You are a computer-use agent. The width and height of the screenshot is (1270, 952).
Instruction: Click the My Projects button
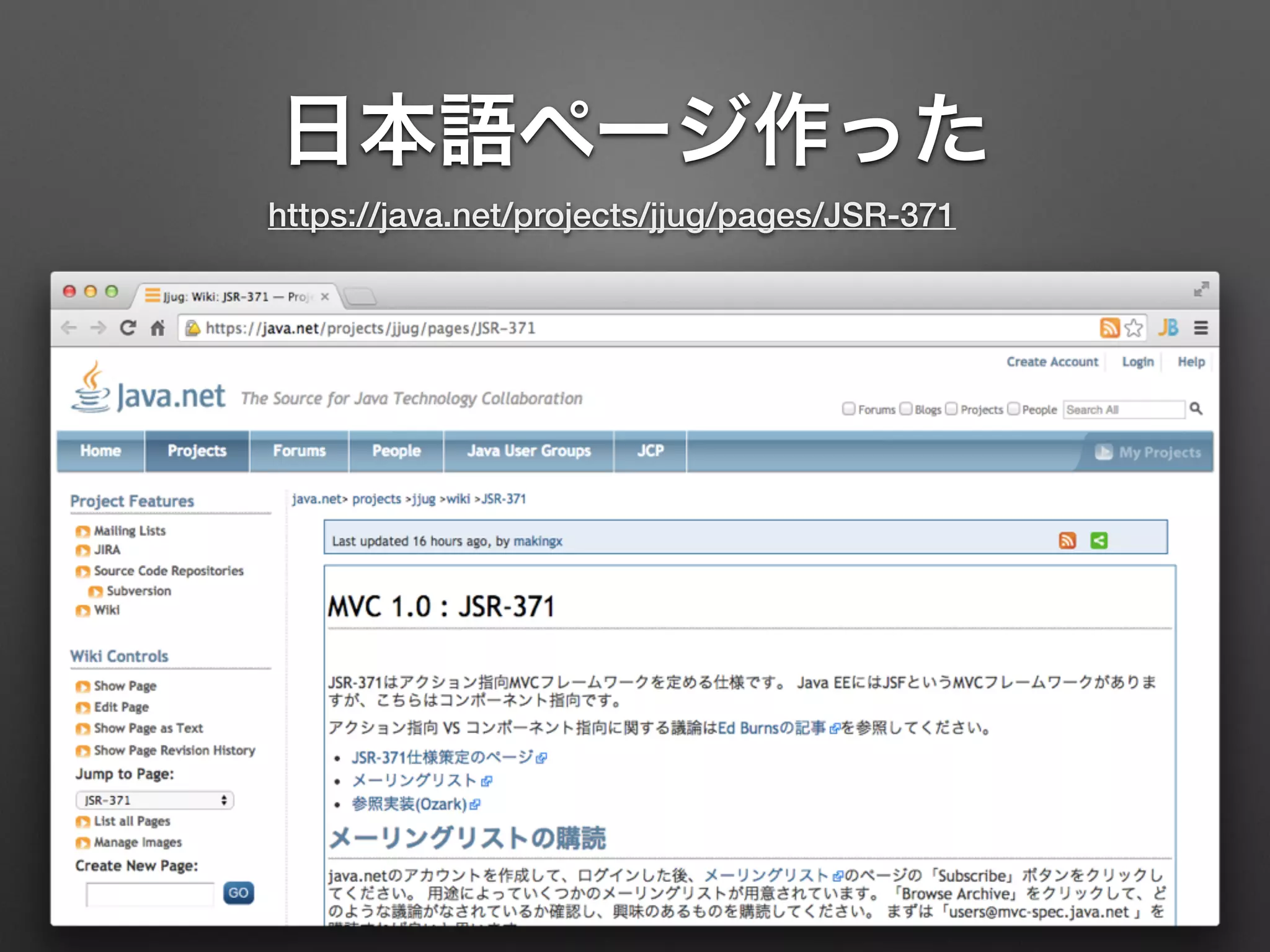pos(1147,452)
